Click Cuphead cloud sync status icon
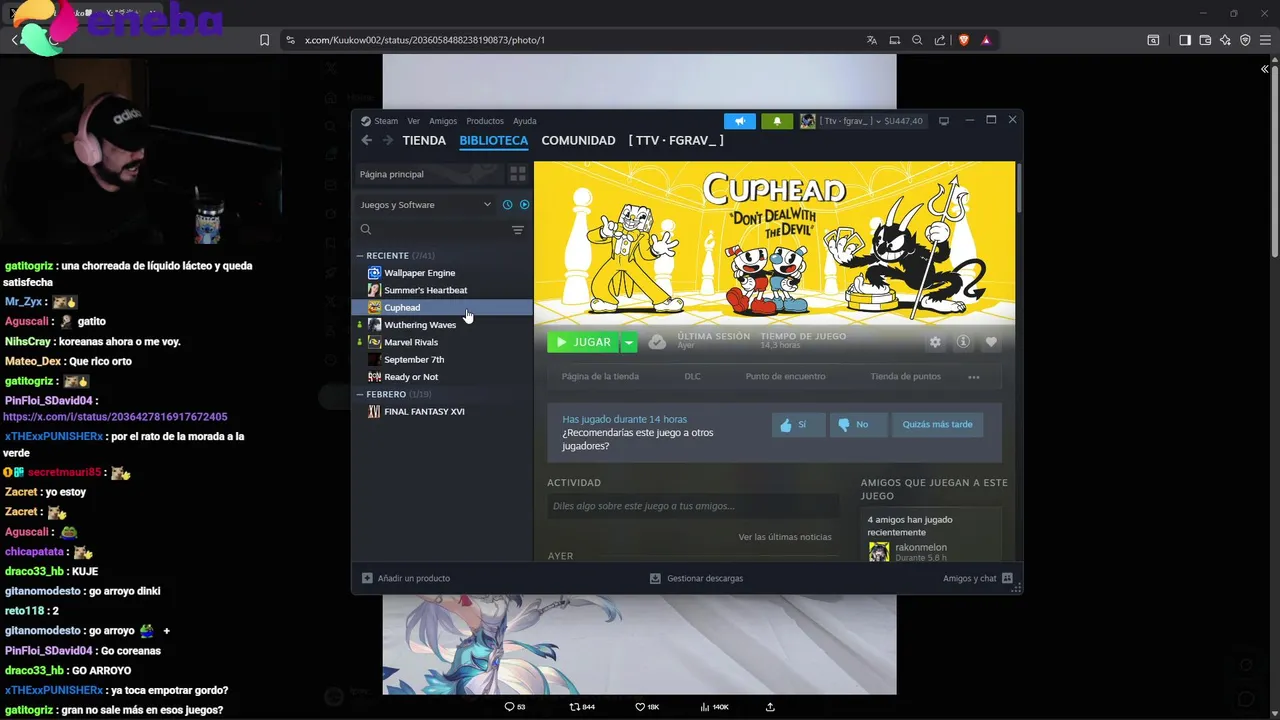 [657, 342]
